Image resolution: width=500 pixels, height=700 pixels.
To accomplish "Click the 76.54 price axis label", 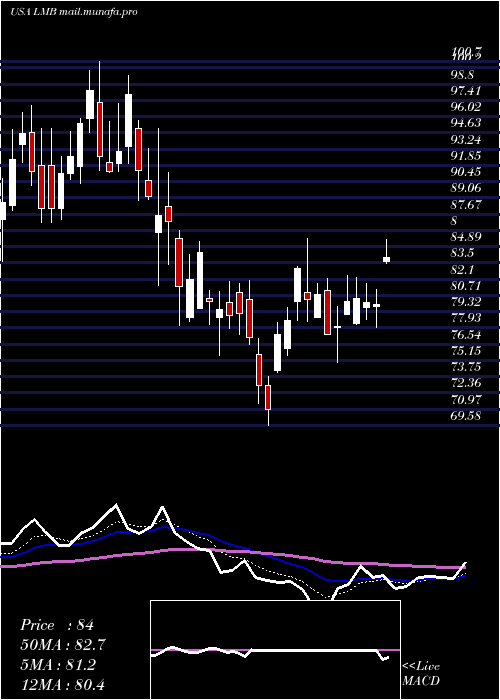I will (466, 335).
